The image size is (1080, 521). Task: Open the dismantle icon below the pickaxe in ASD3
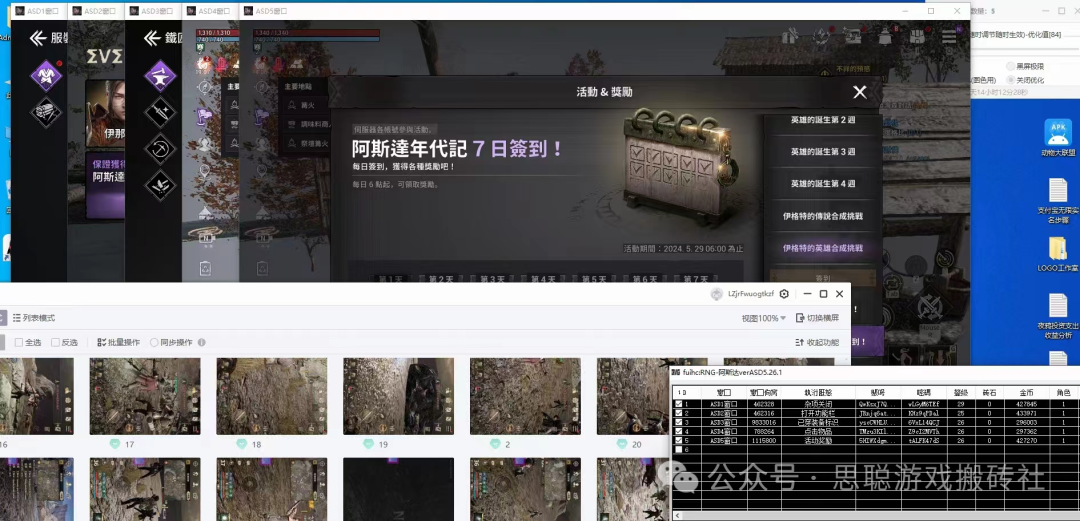click(160, 184)
